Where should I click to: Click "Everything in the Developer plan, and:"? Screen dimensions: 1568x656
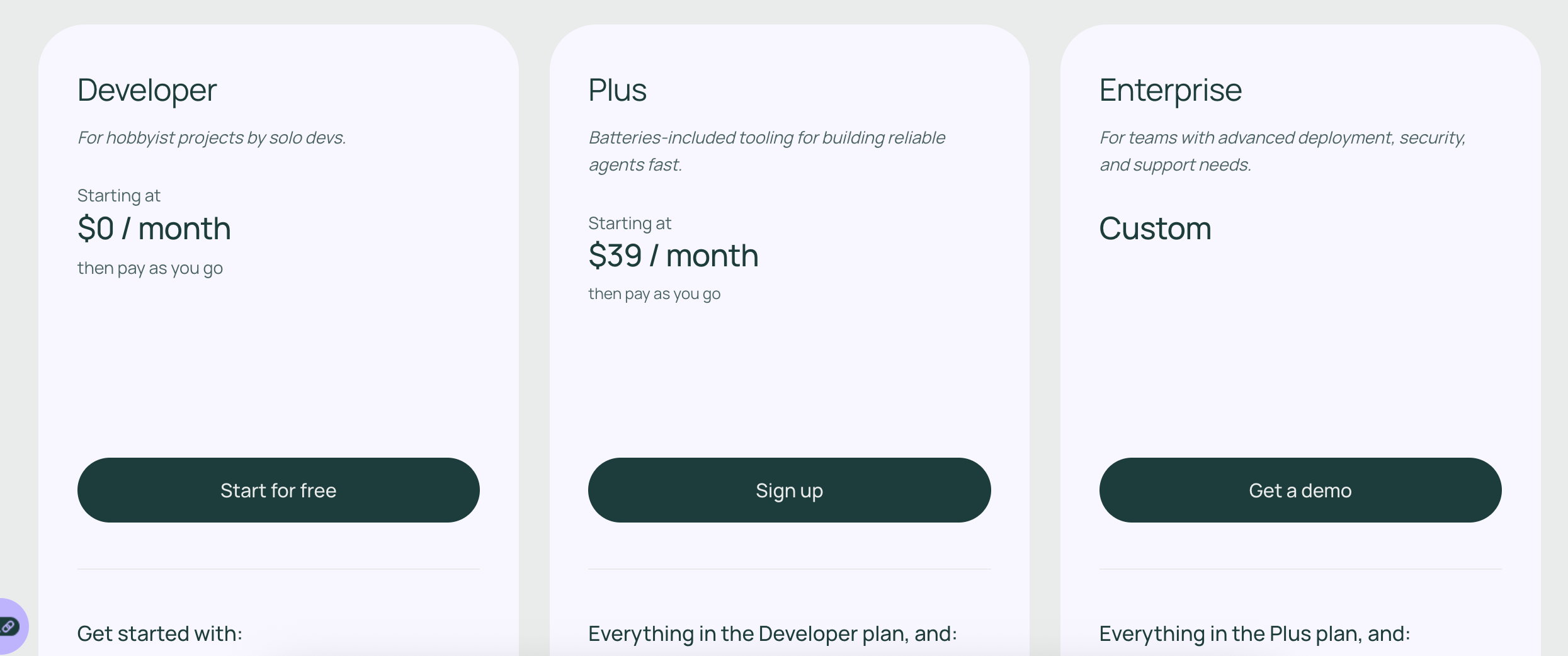(x=773, y=633)
